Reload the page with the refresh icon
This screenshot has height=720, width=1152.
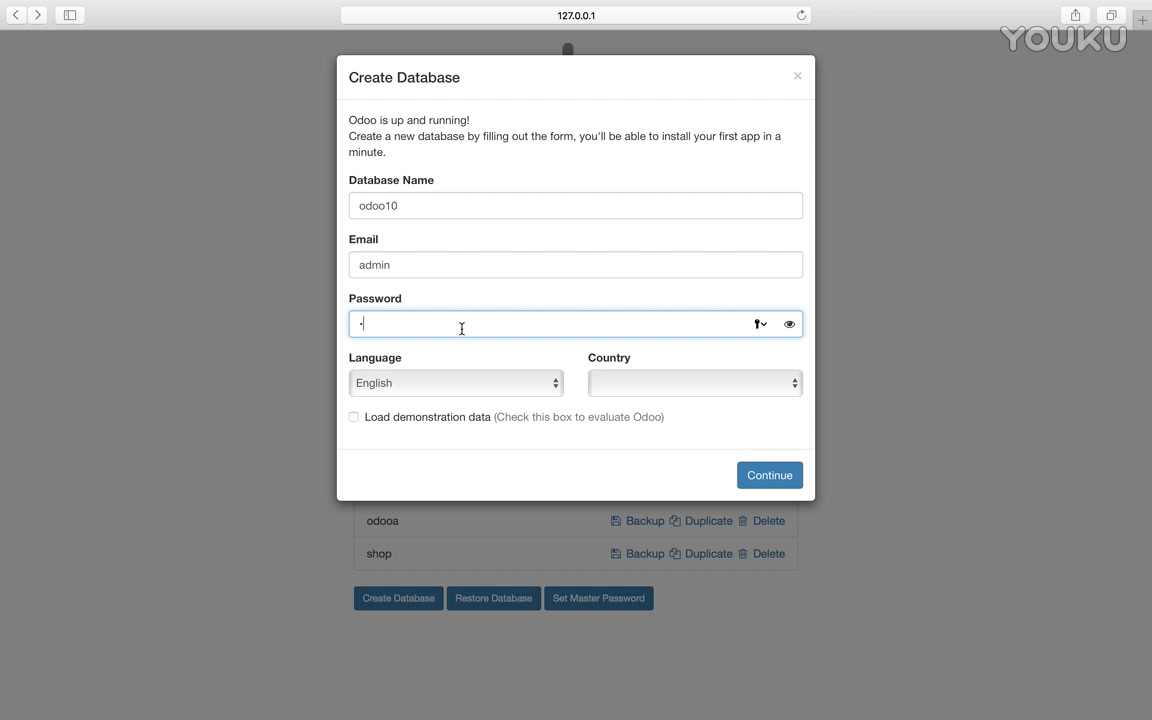801,15
